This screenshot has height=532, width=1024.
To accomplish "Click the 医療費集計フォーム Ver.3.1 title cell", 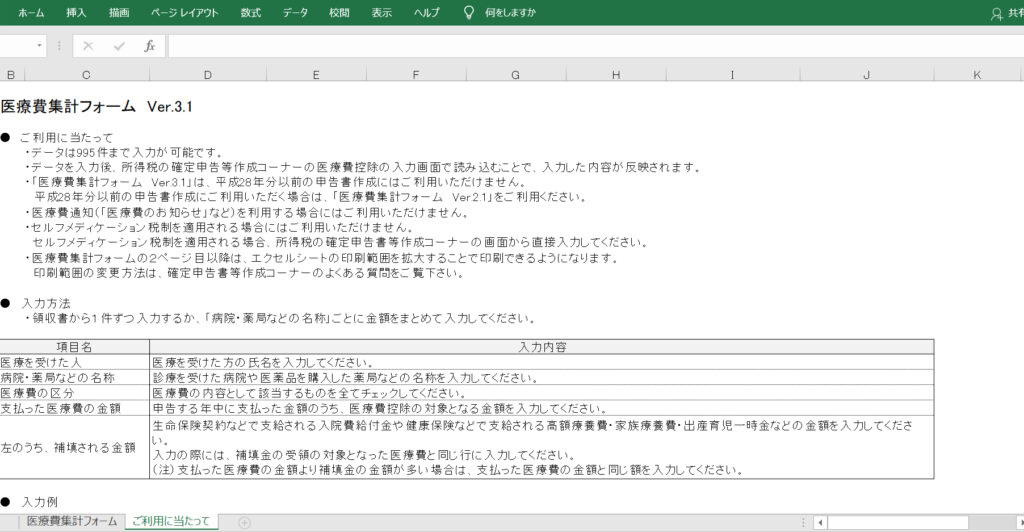I will coord(96,106).
